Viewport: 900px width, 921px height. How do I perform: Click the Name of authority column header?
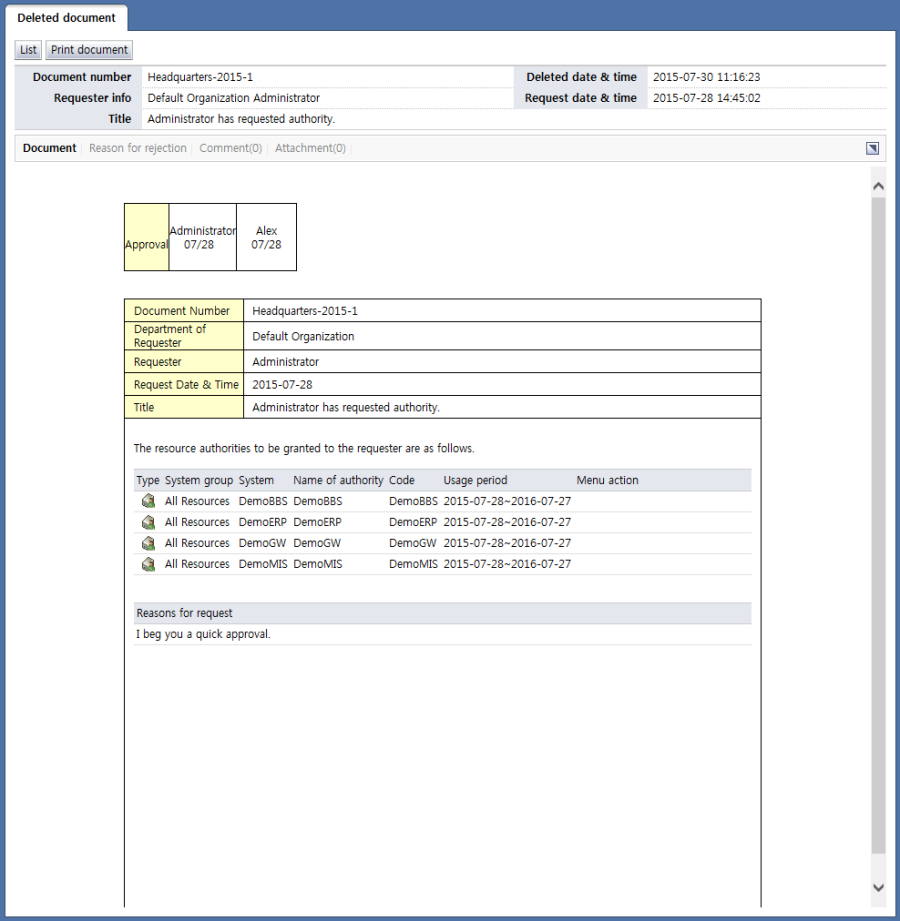(x=338, y=480)
